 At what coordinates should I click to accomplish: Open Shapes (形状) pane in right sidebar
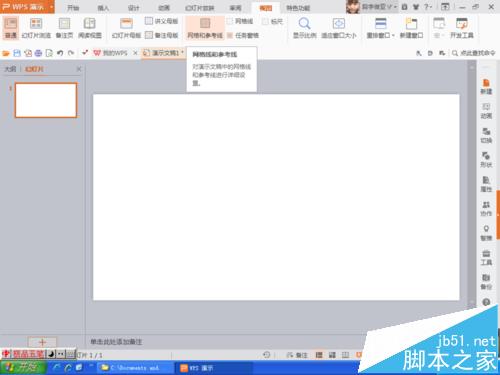point(486,160)
